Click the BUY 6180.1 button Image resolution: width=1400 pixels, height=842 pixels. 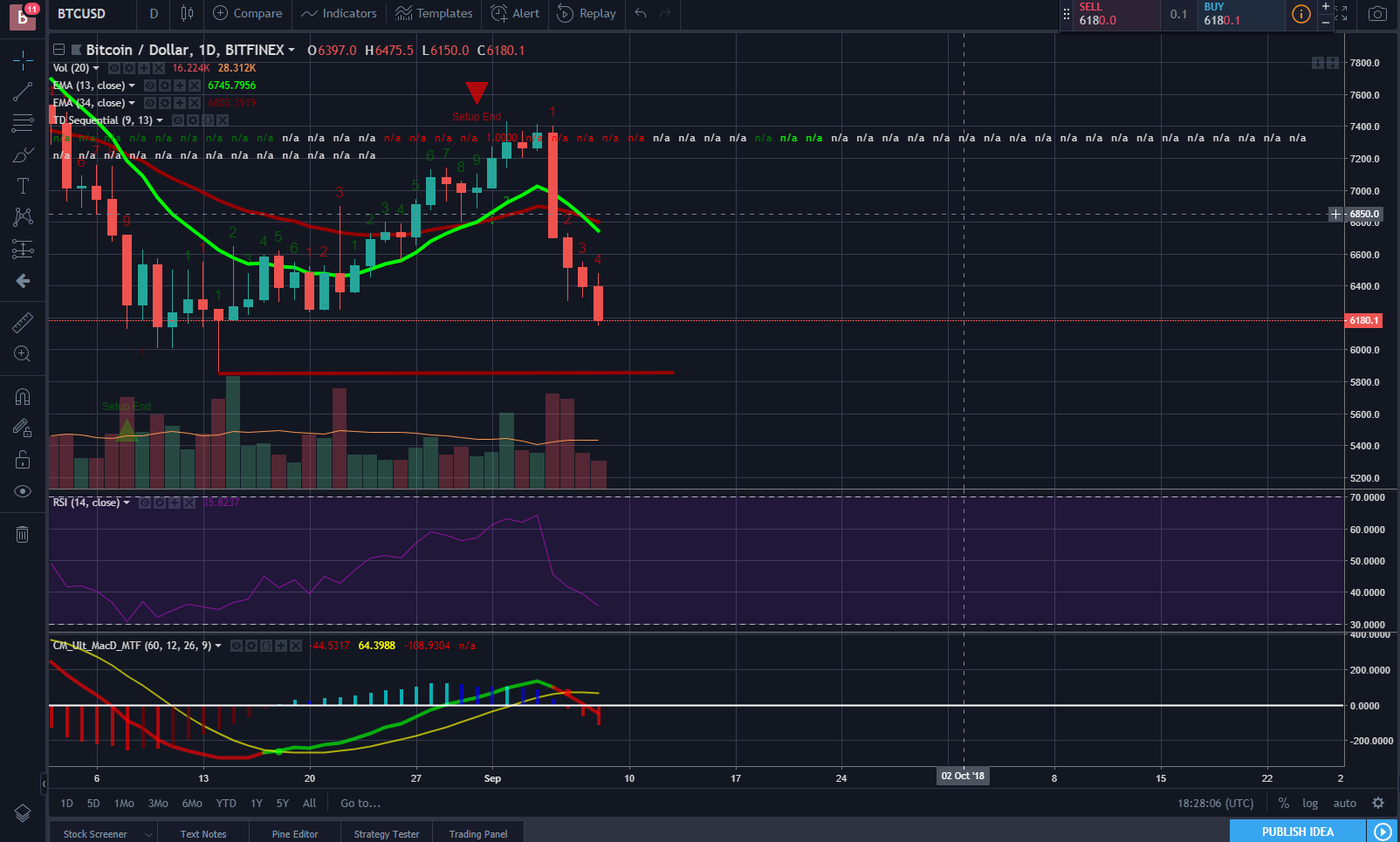1240,14
